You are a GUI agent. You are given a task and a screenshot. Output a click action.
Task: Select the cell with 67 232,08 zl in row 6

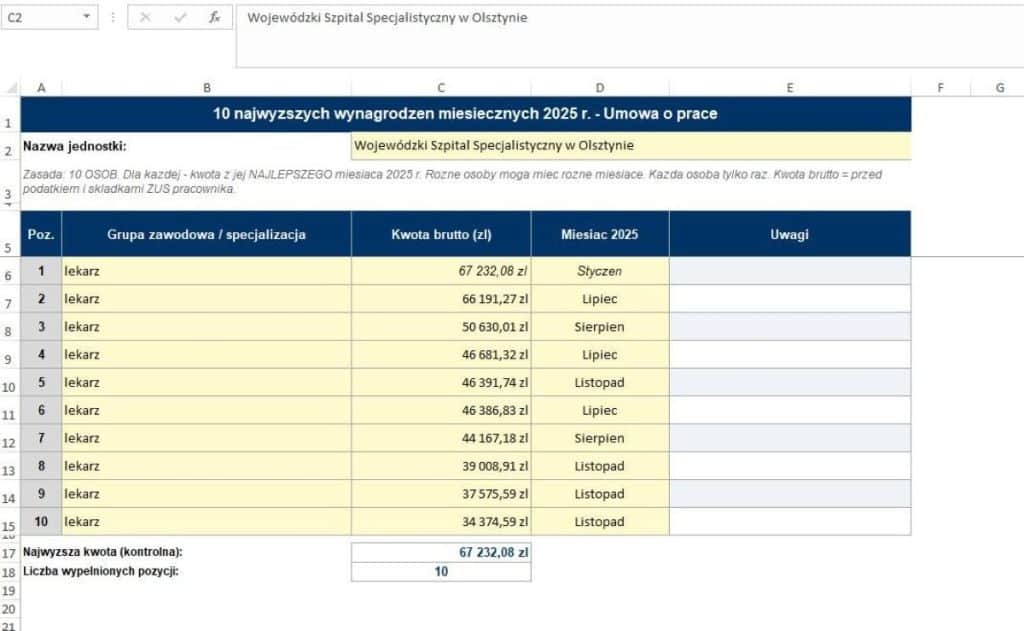click(x=441, y=270)
